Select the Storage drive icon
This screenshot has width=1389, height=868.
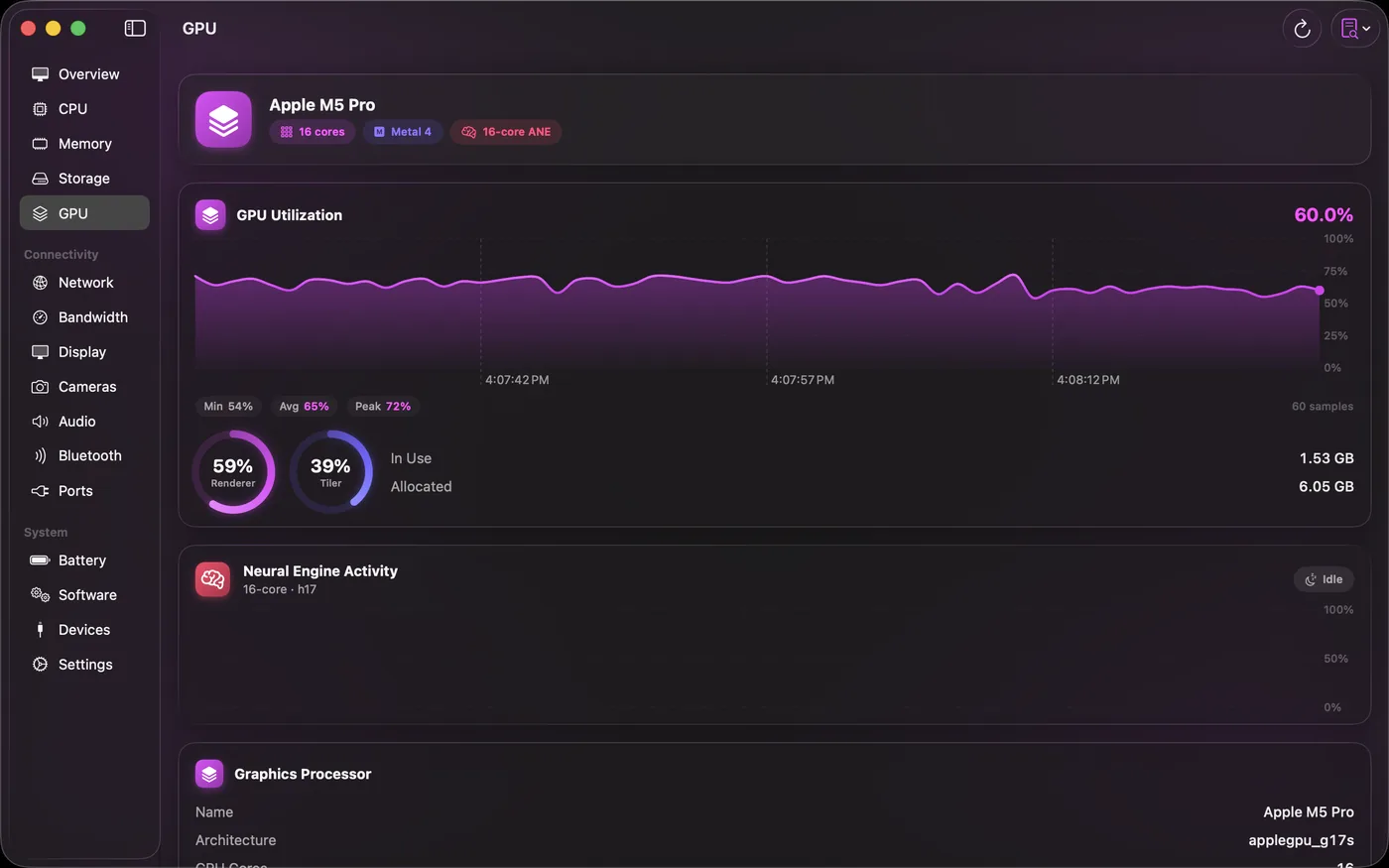[40, 179]
